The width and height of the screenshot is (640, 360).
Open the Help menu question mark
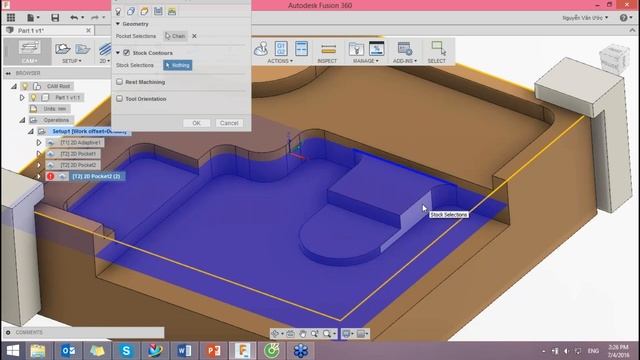coord(624,18)
